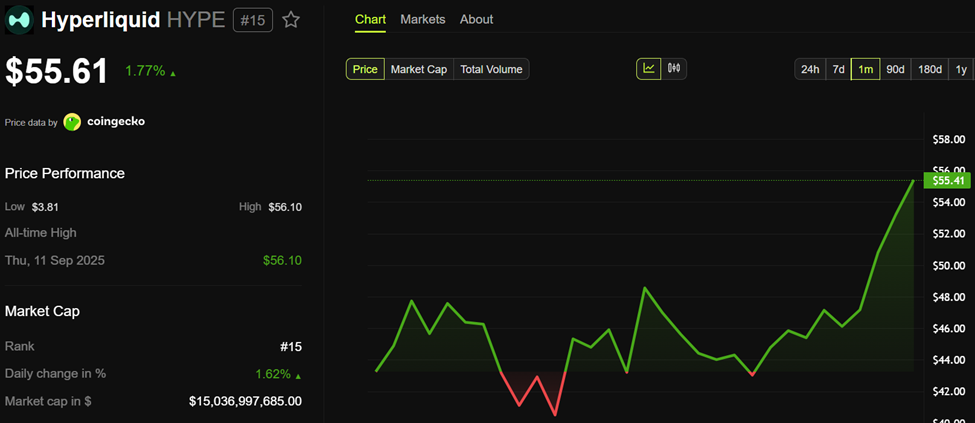Click the $55.61 headline price

(x=57, y=71)
